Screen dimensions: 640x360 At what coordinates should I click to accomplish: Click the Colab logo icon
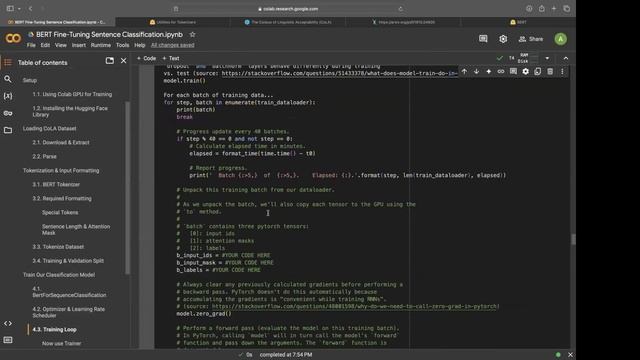[x=13, y=38]
